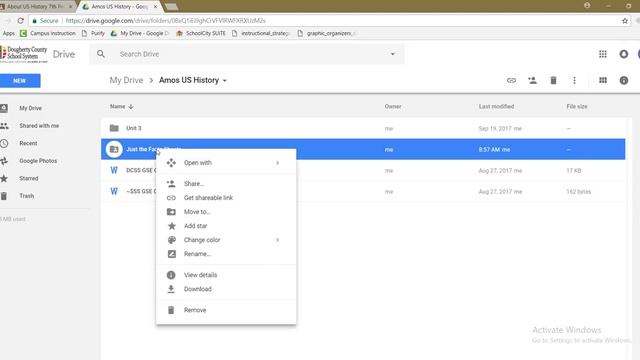This screenshot has height=360, width=640.
Task: Open Starred in sidebar
Action: (29, 178)
